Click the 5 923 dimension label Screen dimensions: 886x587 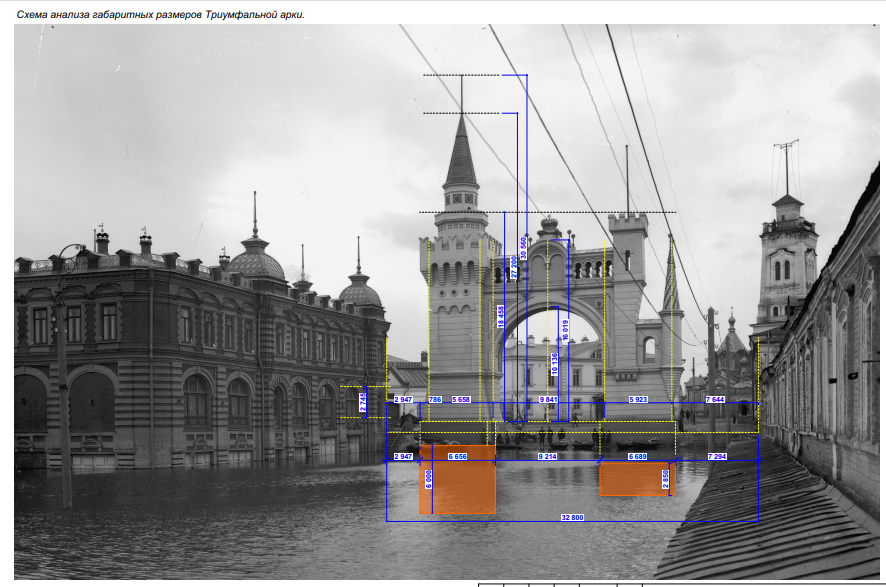click(x=638, y=399)
